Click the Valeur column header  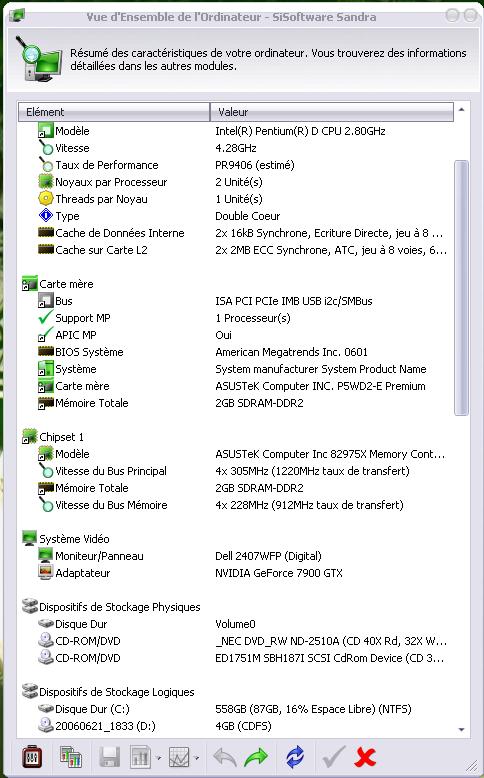click(332, 112)
